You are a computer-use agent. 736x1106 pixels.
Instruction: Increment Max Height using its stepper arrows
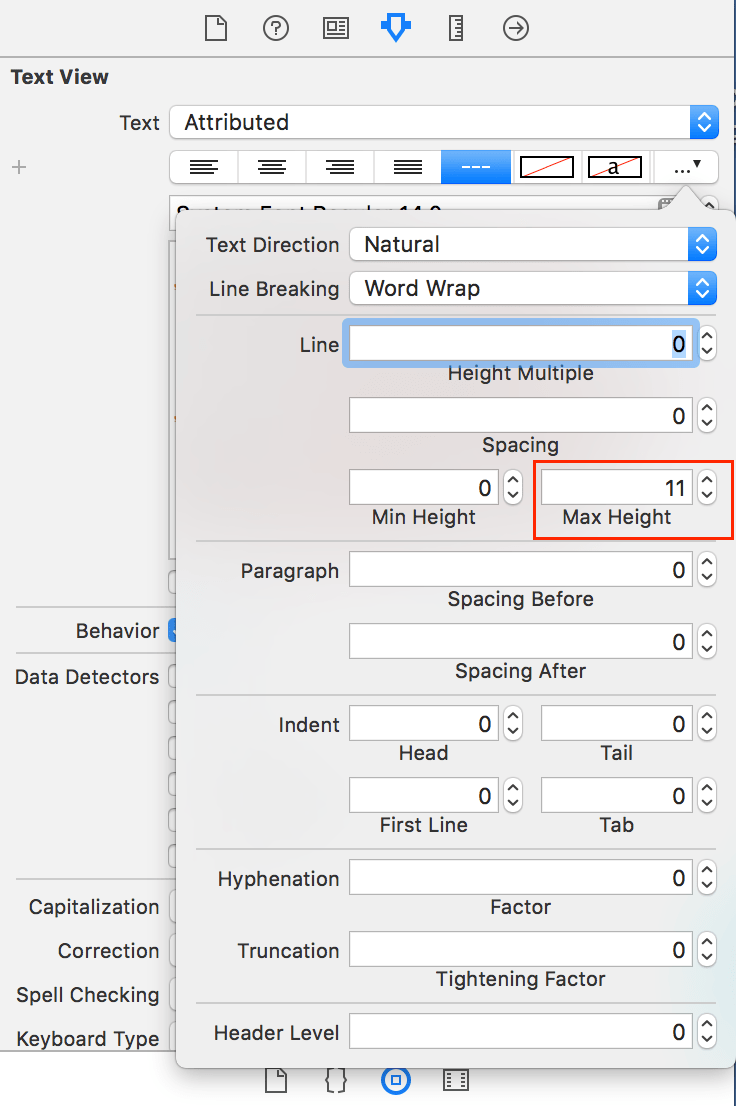(x=707, y=483)
